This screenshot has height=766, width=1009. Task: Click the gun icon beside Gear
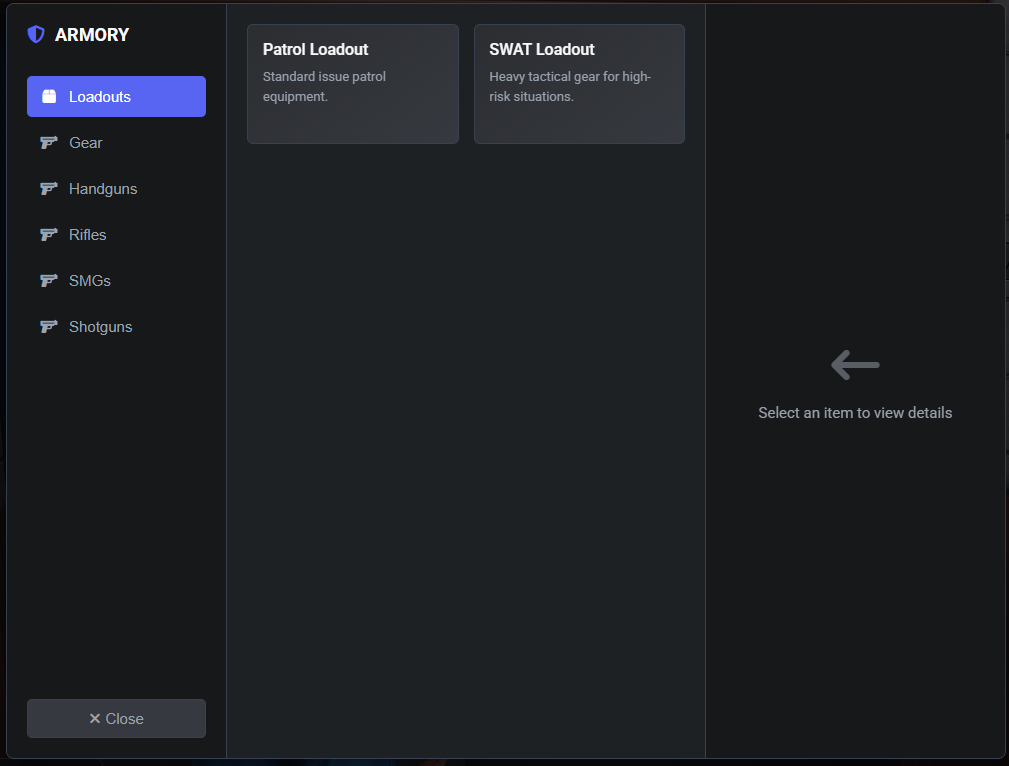coord(49,142)
